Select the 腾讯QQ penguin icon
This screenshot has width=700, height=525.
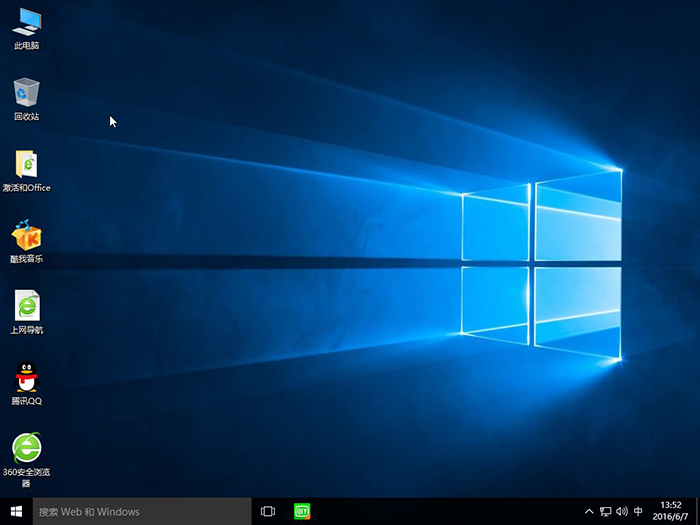tap(27, 377)
